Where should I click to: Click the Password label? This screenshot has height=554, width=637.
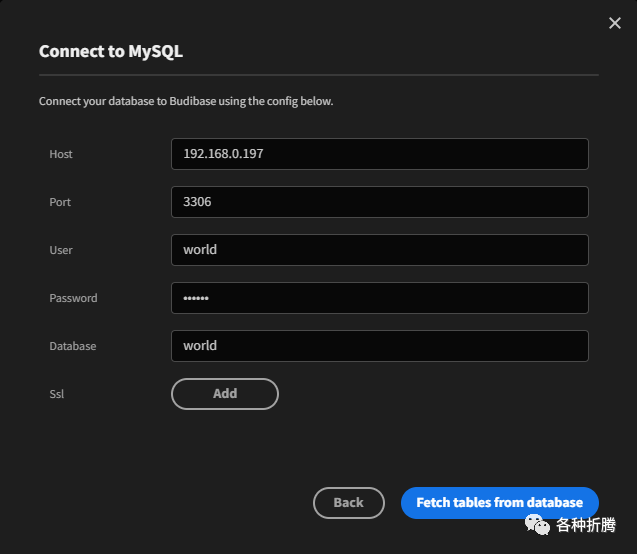coord(74,298)
